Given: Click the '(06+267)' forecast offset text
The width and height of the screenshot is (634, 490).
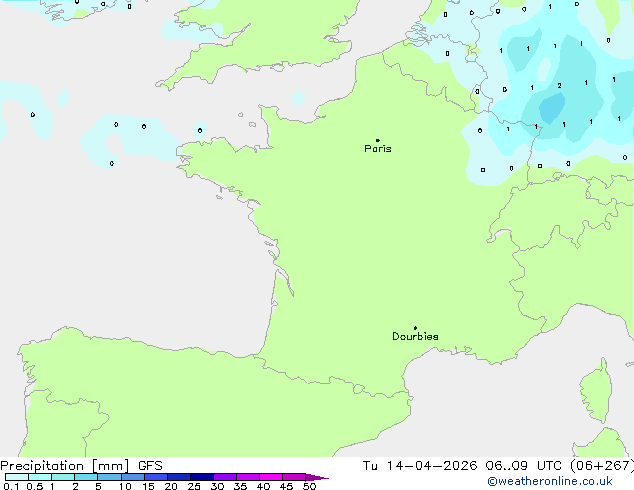Looking at the screenshot, I should [602, 466].
